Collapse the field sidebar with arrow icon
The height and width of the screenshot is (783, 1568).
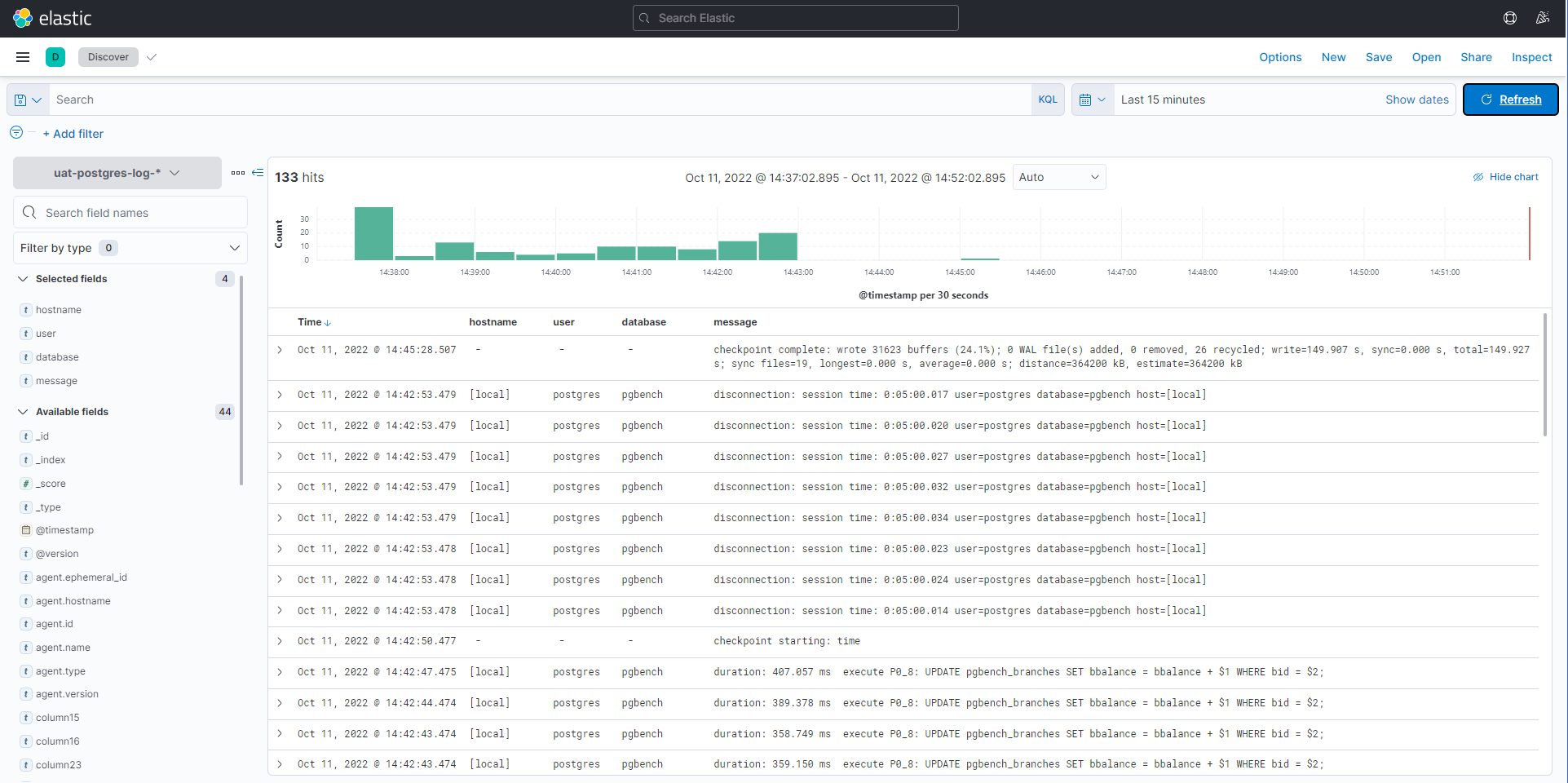pos(258,173)
